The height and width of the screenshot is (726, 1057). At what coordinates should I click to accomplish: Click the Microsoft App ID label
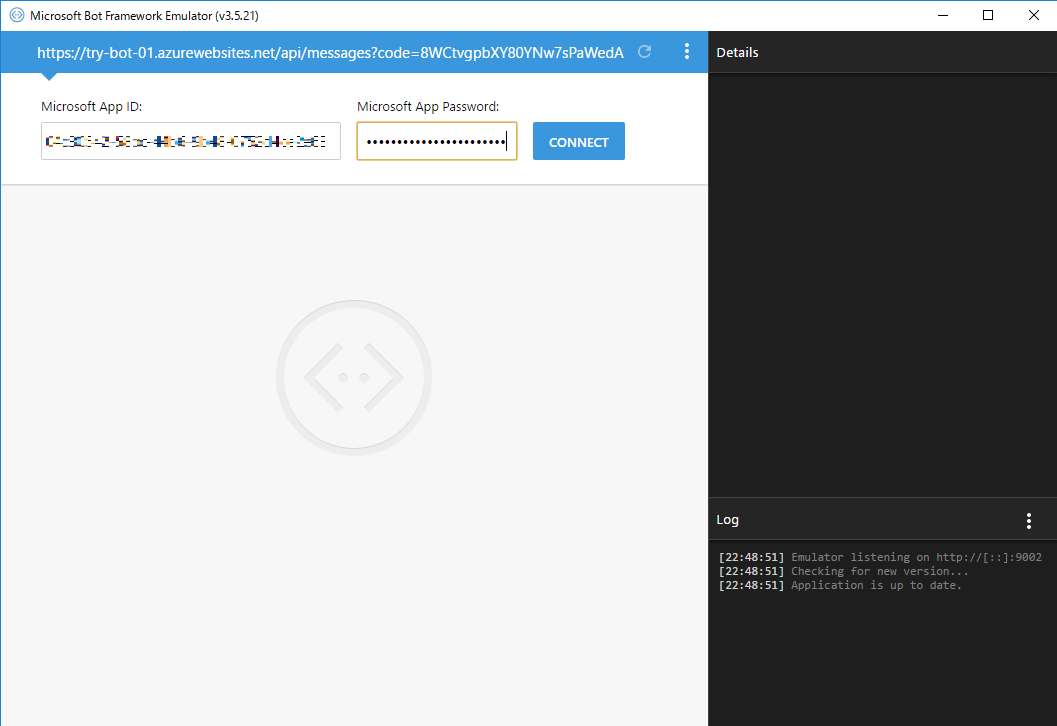click(91, 106)
